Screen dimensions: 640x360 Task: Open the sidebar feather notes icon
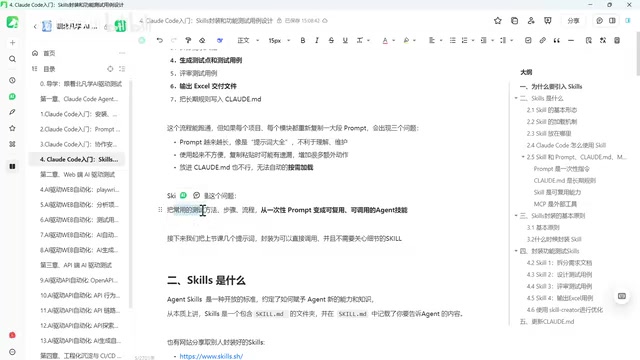[13, 112]
